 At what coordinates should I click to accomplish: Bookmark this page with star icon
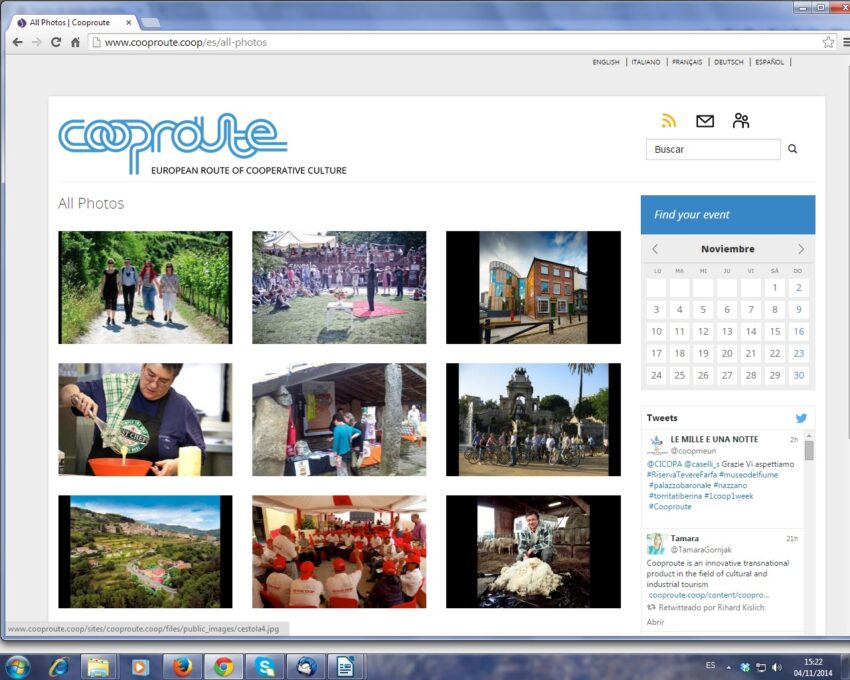pyautogui.click(x=828, y=42)
